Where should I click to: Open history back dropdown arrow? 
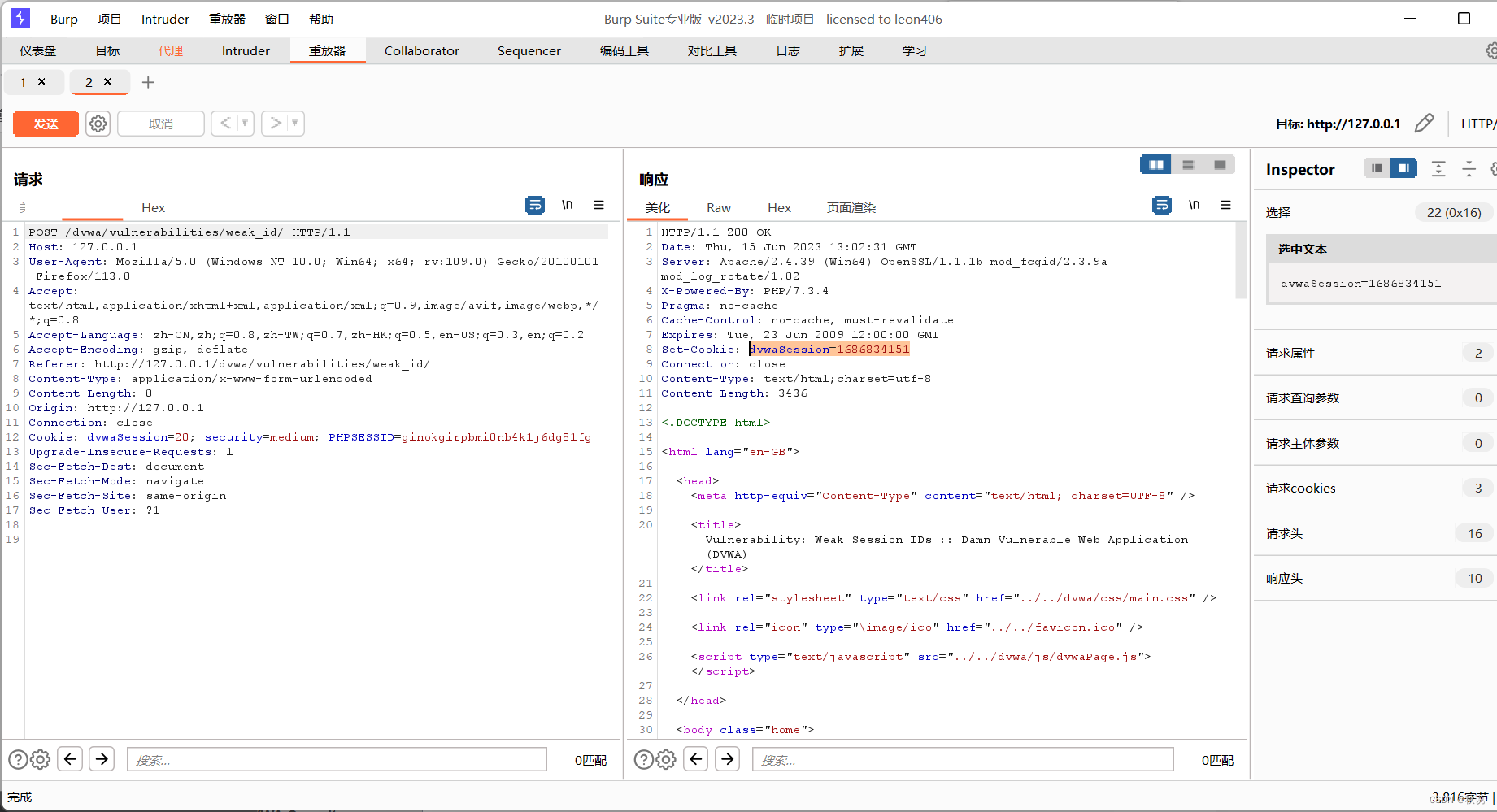click(x=245, y=124)
